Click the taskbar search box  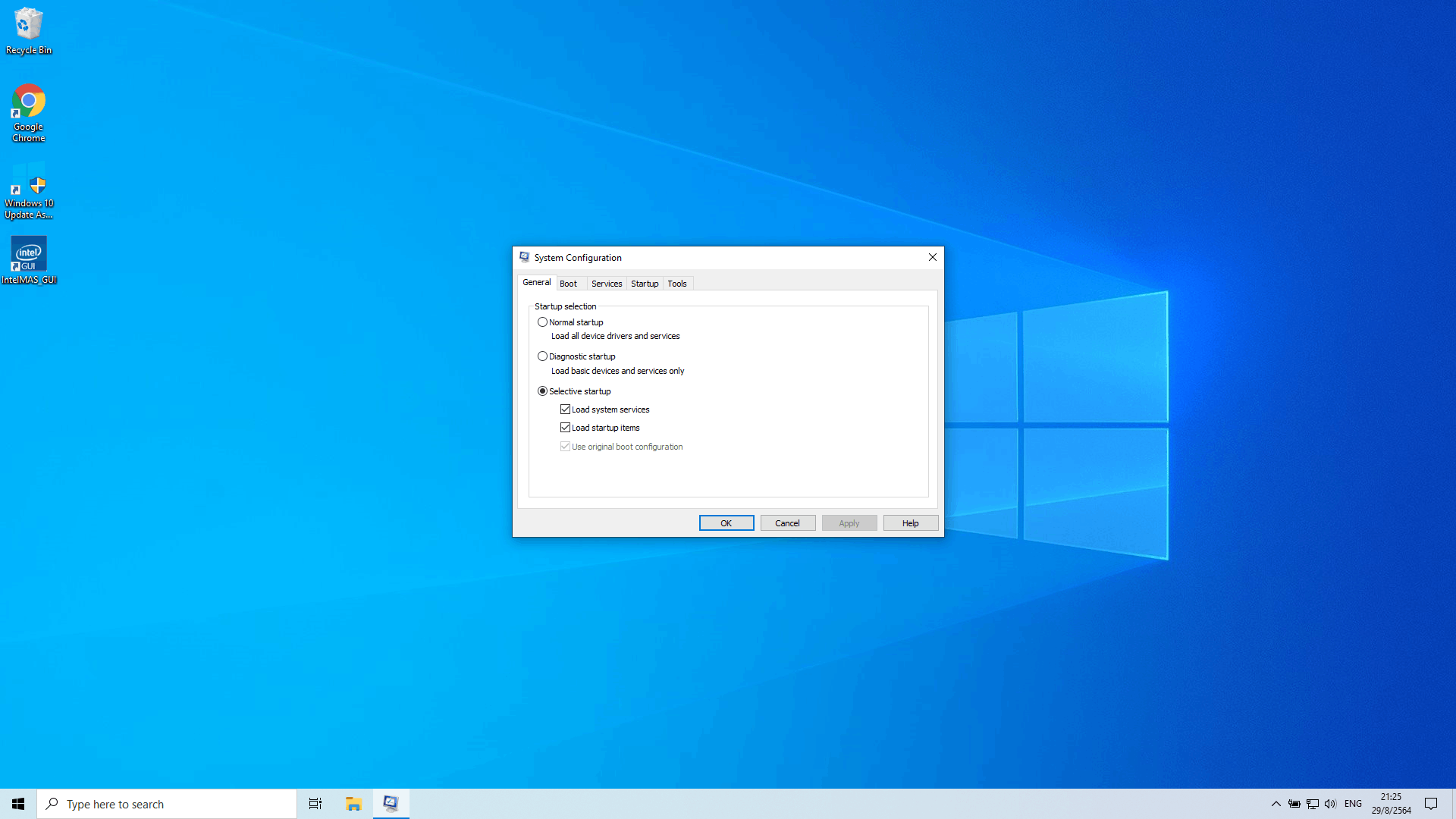(167, 804)
